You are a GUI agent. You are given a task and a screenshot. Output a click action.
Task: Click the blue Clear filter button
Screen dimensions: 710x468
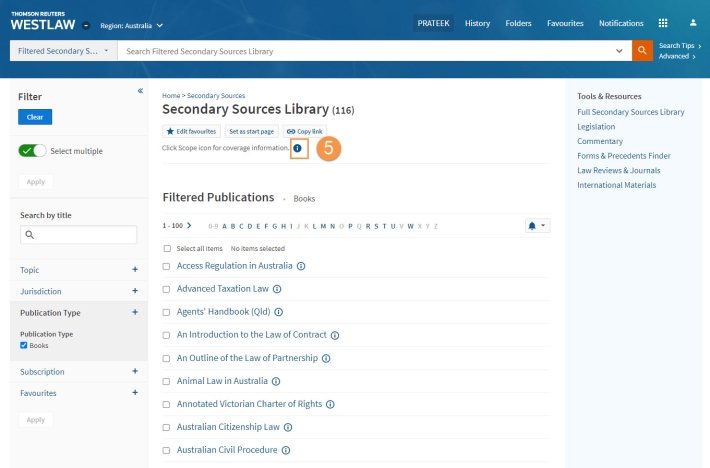pyautogui.click(x=35, y=117)
